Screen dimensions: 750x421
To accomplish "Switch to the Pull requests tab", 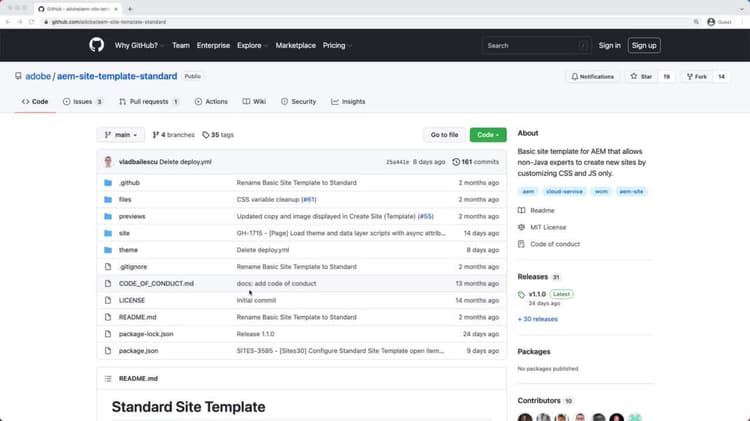I will point(149,101).
